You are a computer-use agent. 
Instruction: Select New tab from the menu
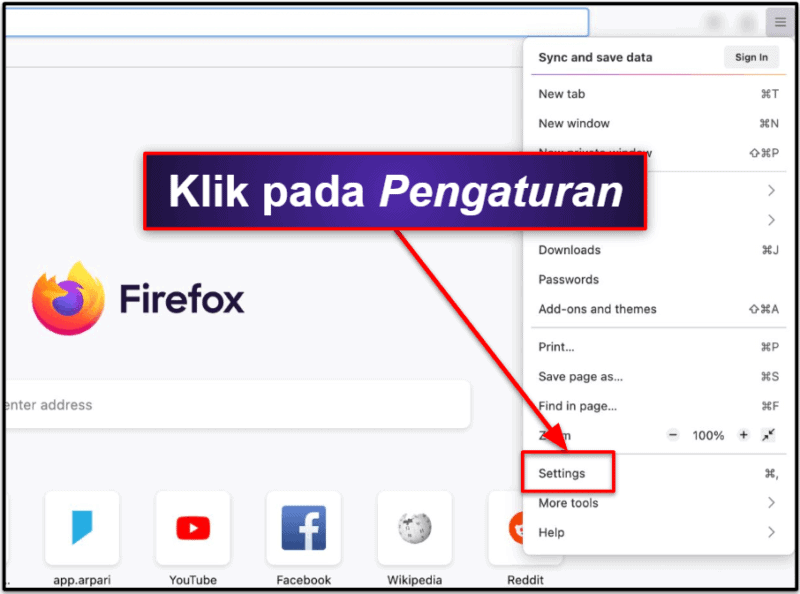click(658, 94)
